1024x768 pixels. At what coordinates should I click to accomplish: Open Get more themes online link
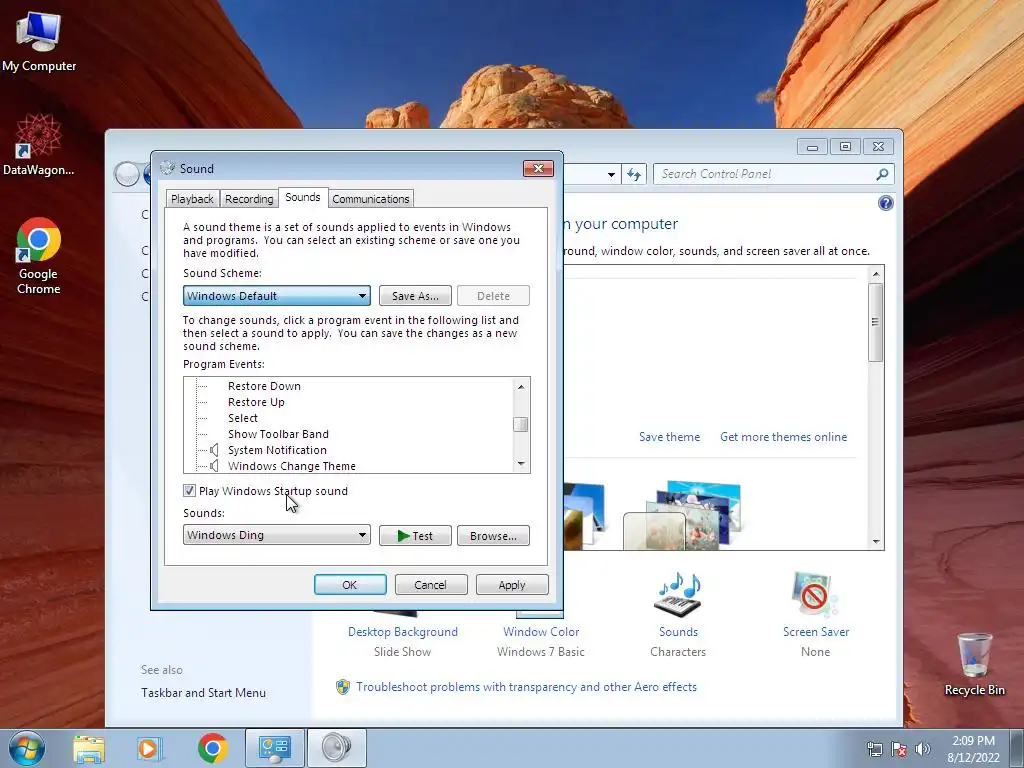783,437
